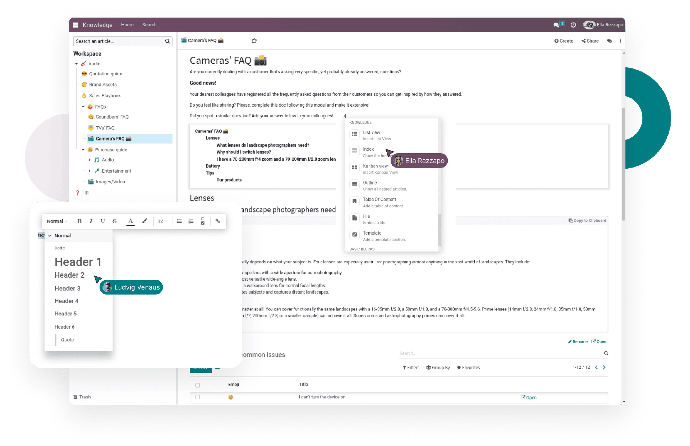Select Cameras' FAQ in the sidebar
The image size is (690, 446).
click(128, 139)
